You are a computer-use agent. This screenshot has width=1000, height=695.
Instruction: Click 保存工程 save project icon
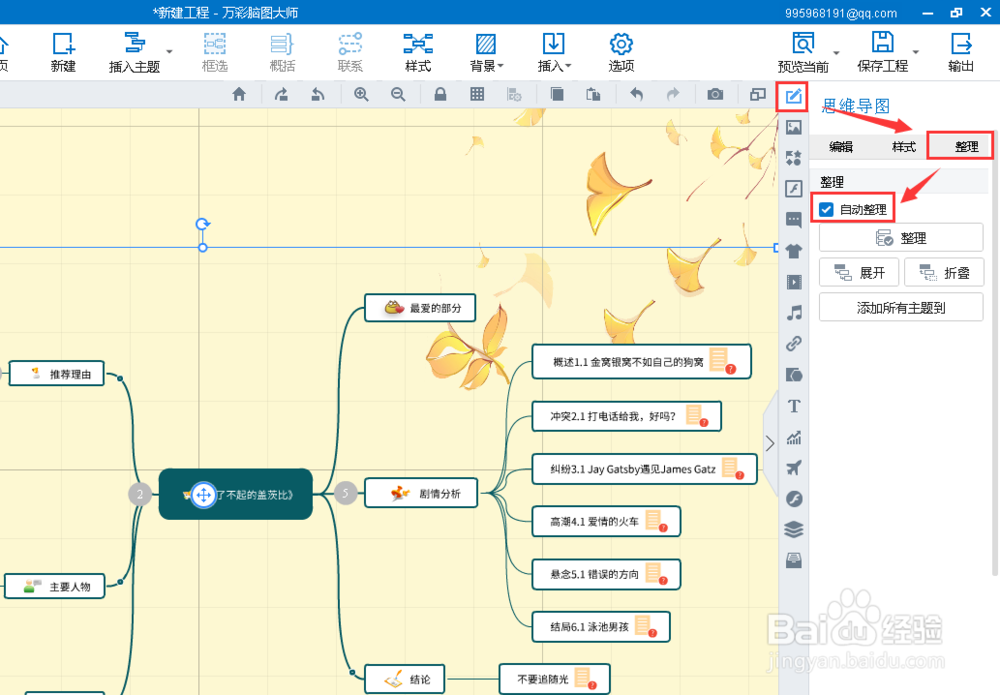tap(883, 42)
